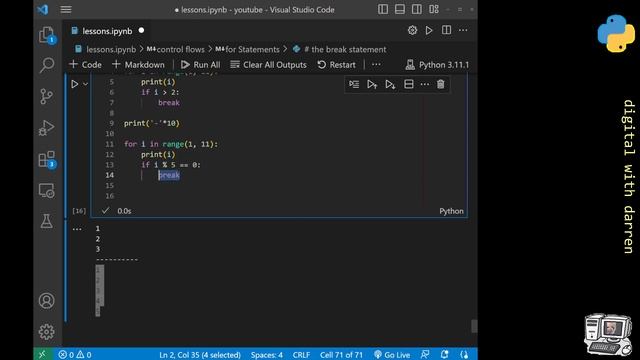The height and width of the screenshot is (360, 640).
Task: Start Go Live server
Action: pos(392,355)
